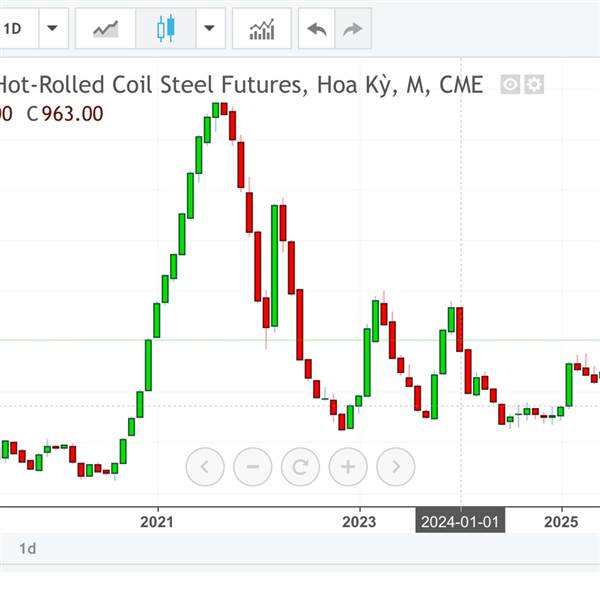Viewport: 600px width, 600px height.
Task: Reset the chart view
Action: click(300, 466)
